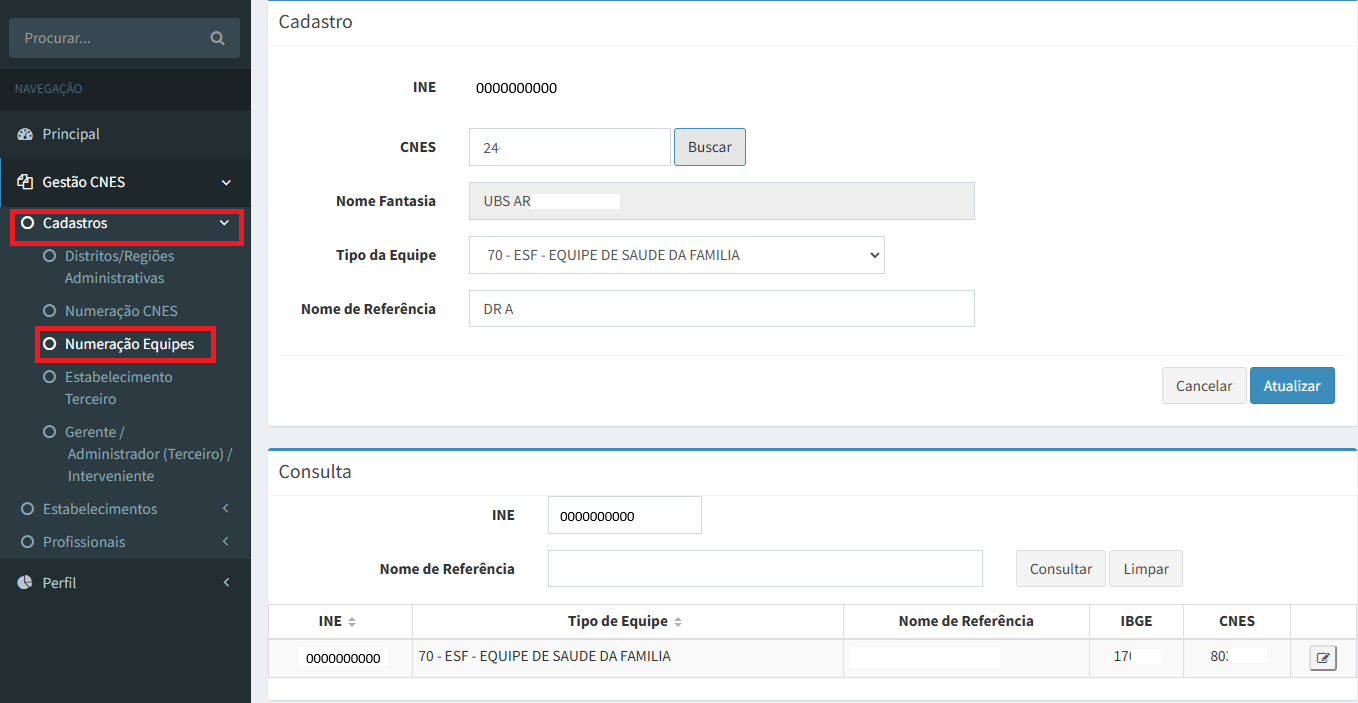Focus the Nome de Referência search field

[x=765, y=569]
